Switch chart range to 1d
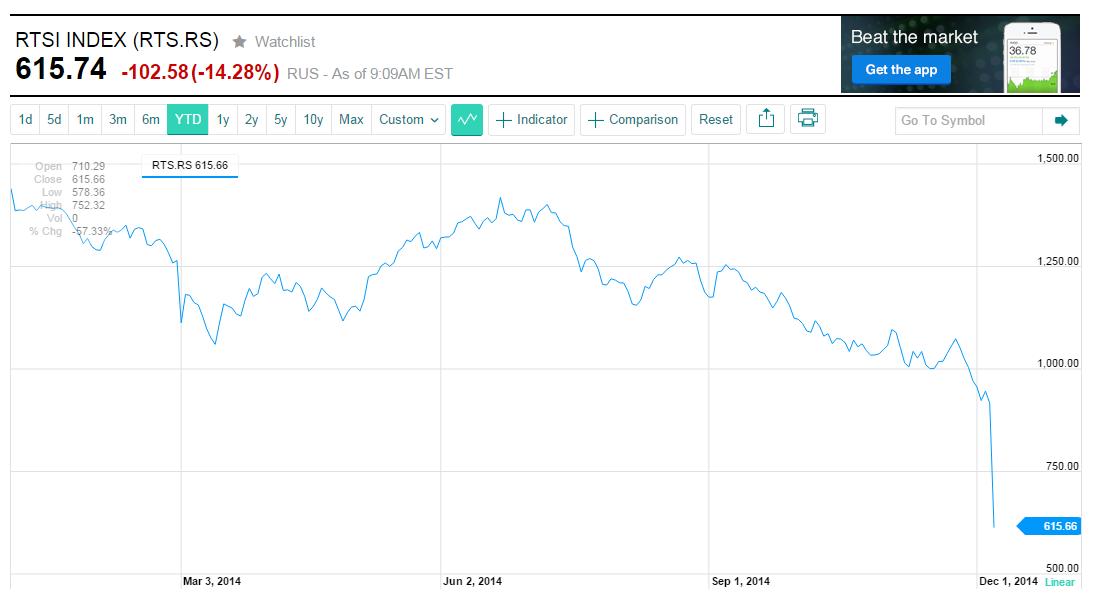The height and width of the screenshot is (607, 1094). tap(26, 120)
